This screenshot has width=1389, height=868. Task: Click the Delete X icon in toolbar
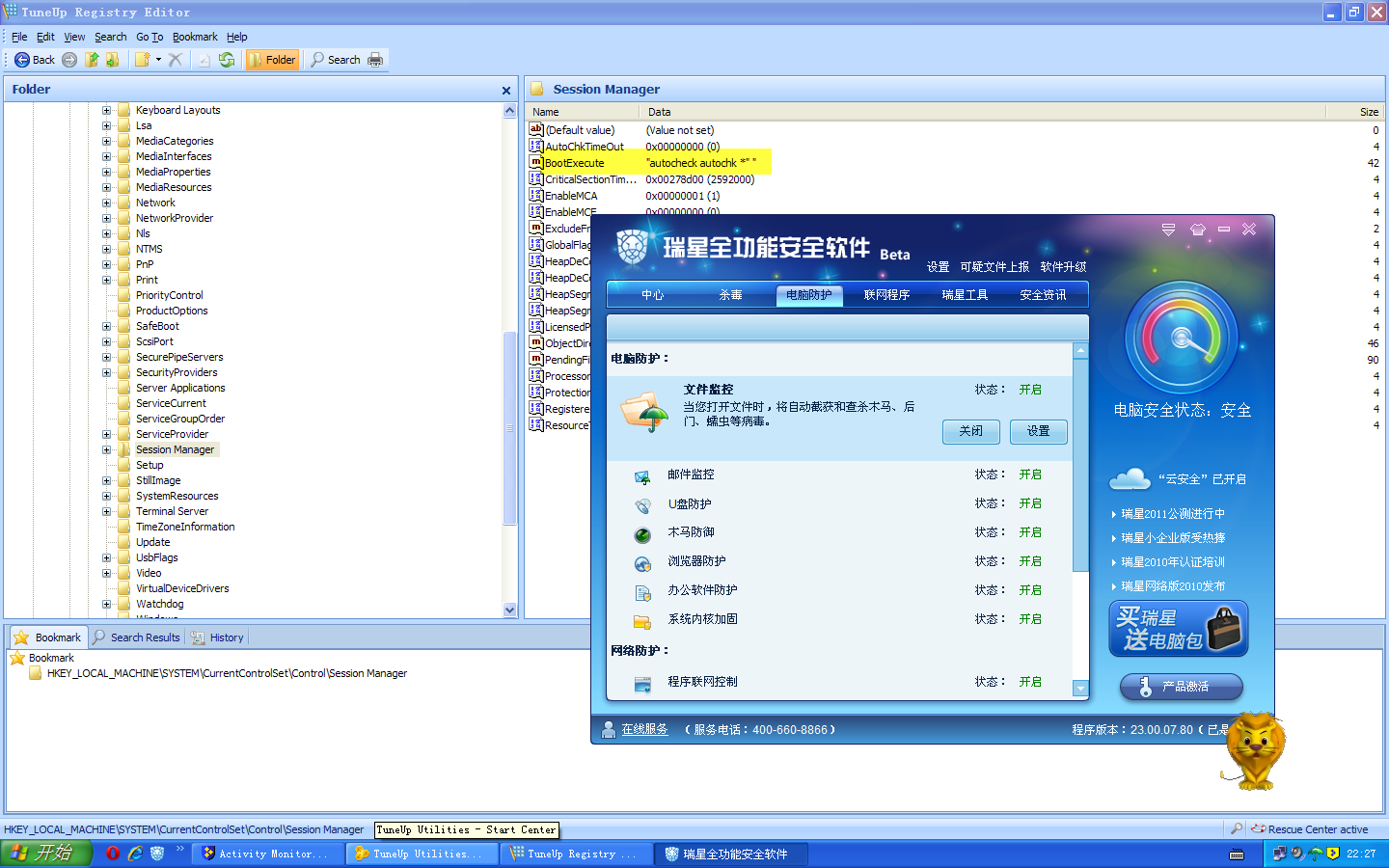click(x=175, y=60)
